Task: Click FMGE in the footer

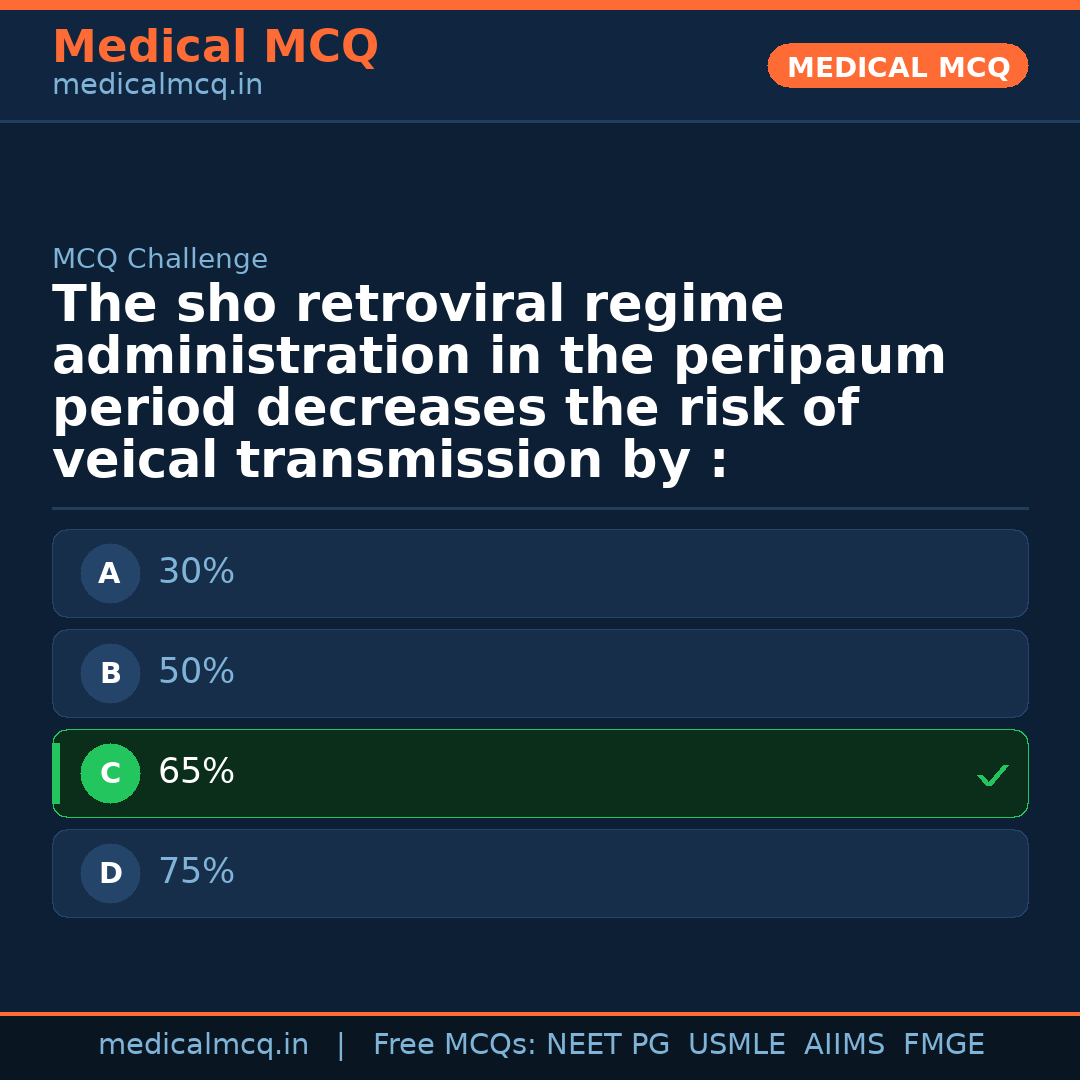Action: coord(944,1045)
